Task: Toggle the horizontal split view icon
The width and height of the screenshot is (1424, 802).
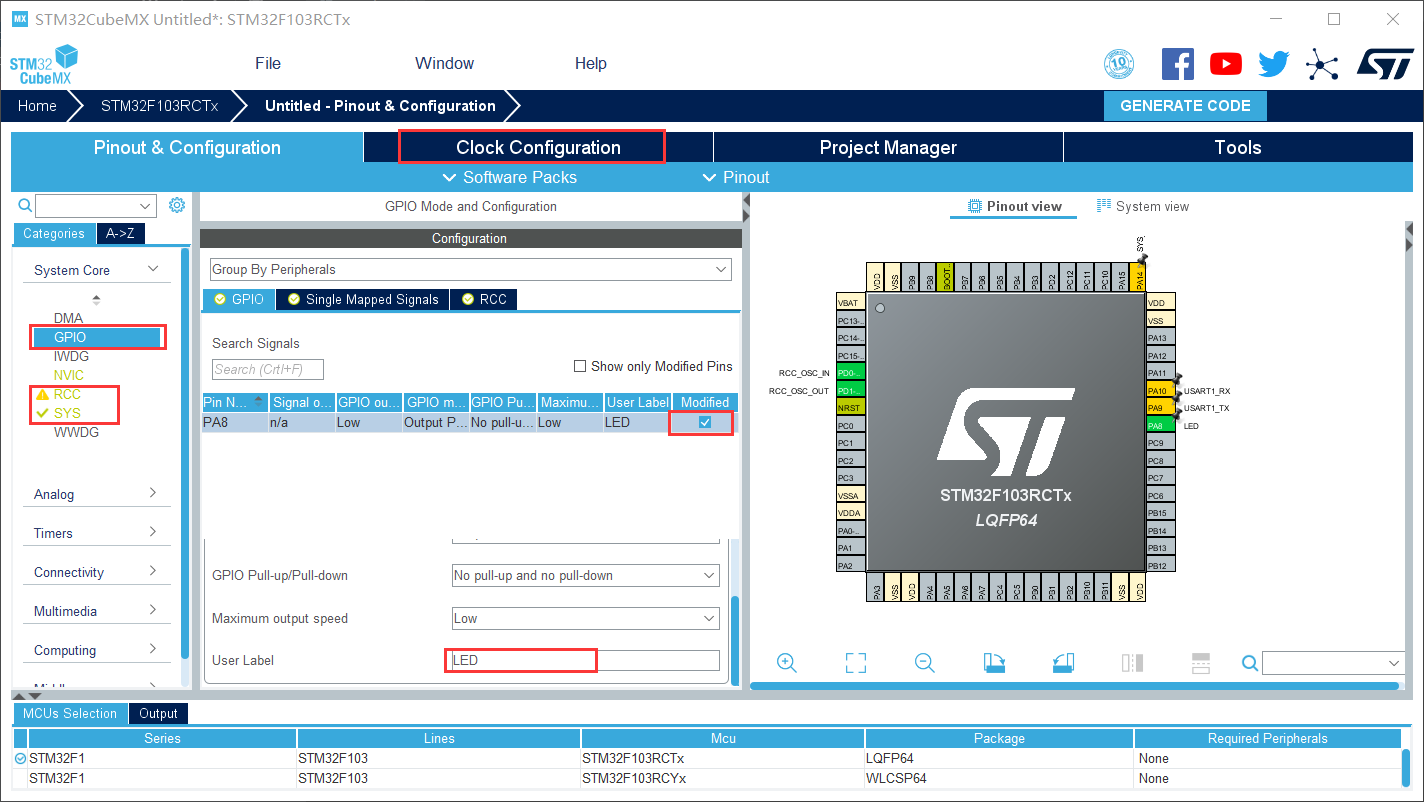Action: tap(1201, 663)
